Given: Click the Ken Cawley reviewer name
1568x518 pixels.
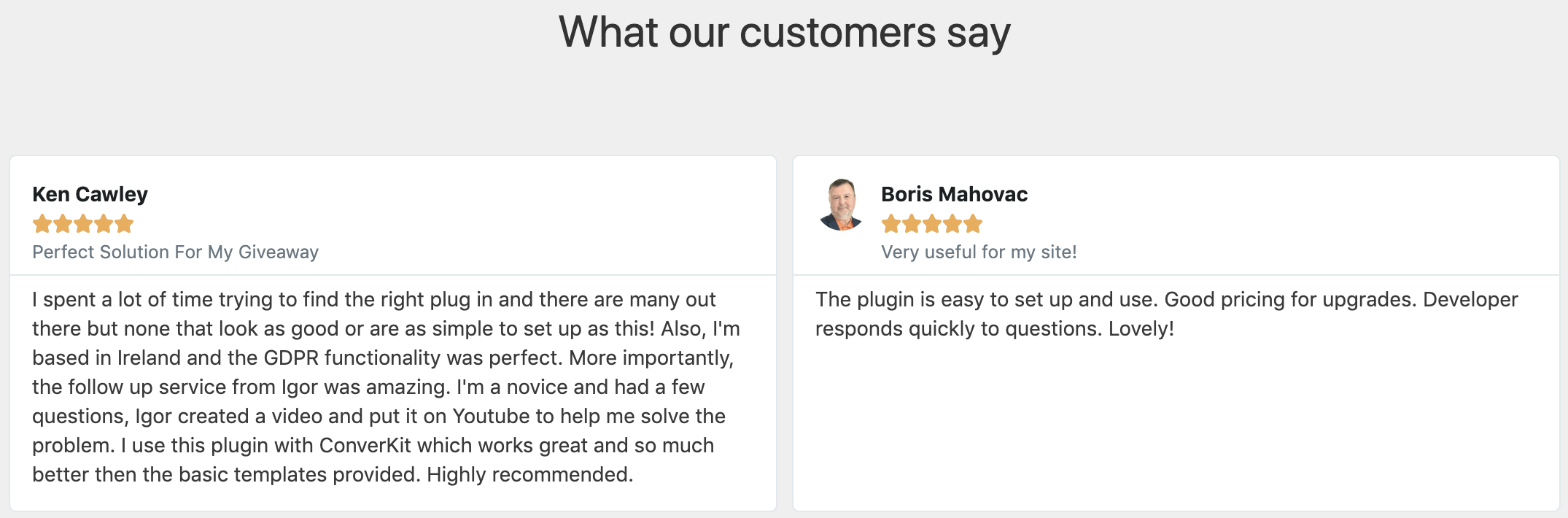Looking at the screenshot, I should coord(90,194).
